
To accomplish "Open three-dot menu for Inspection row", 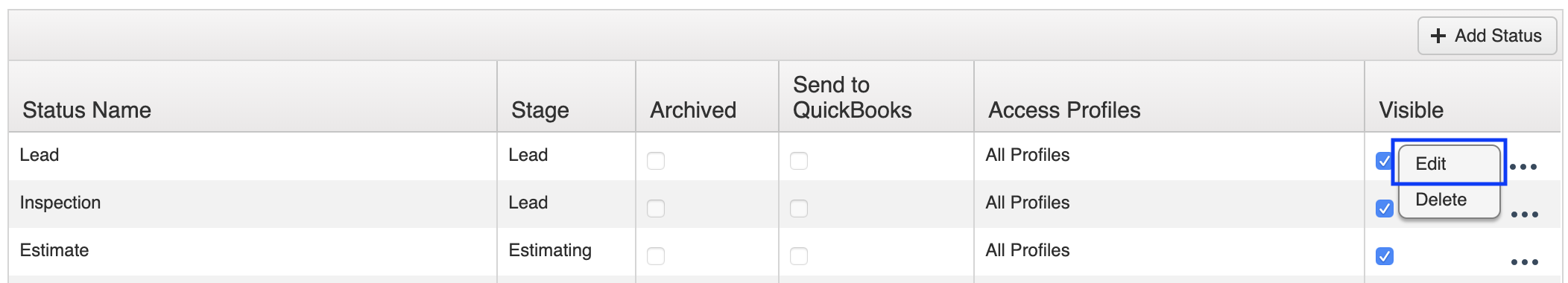I will 1524,214.
